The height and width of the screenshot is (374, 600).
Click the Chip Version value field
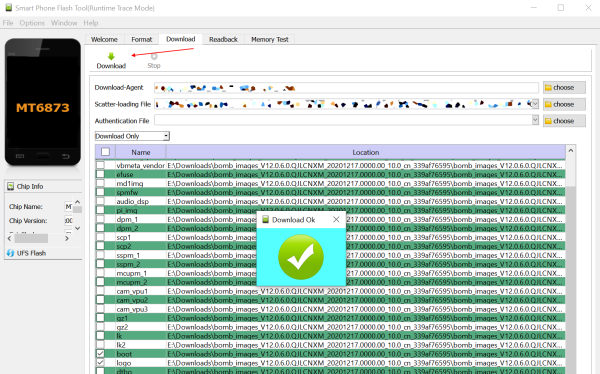pyautogui.click(x=68, y=220)
